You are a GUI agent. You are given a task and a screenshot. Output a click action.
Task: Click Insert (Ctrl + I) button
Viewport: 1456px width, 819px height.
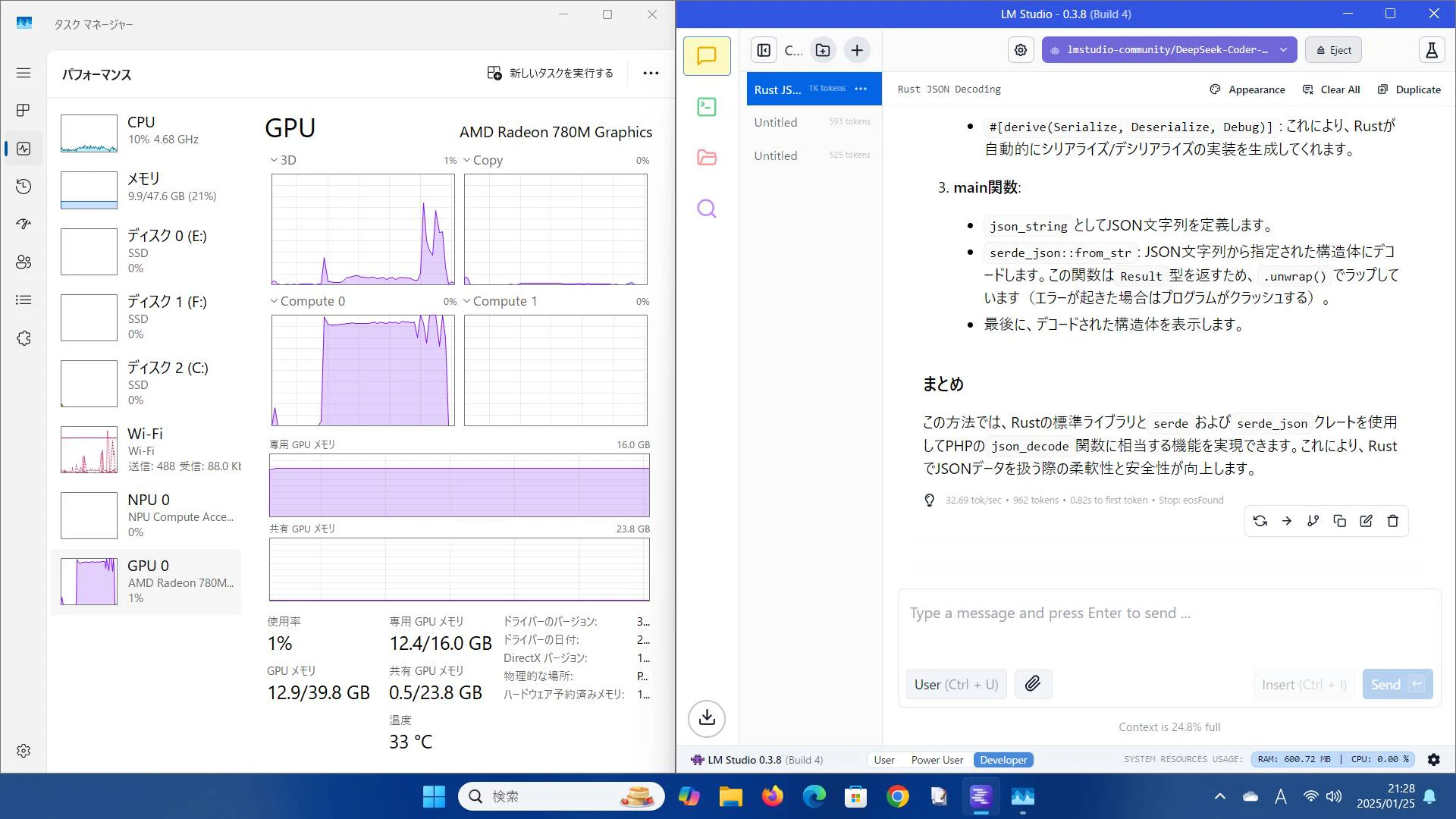tap(1304, 684)
